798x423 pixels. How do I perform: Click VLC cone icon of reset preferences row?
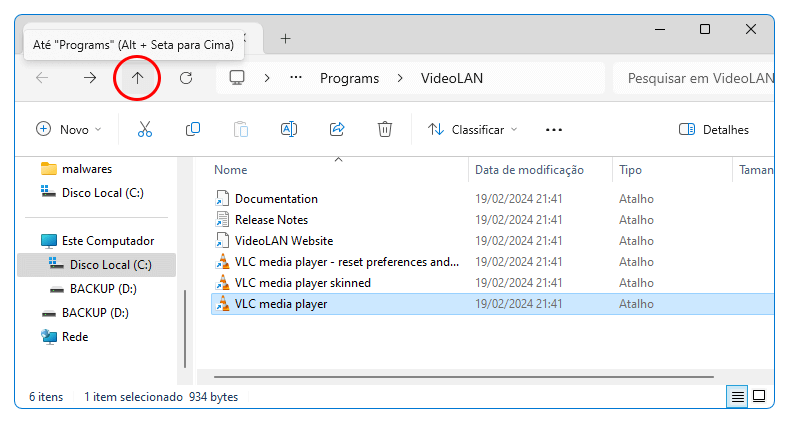[x=222, y=262]
